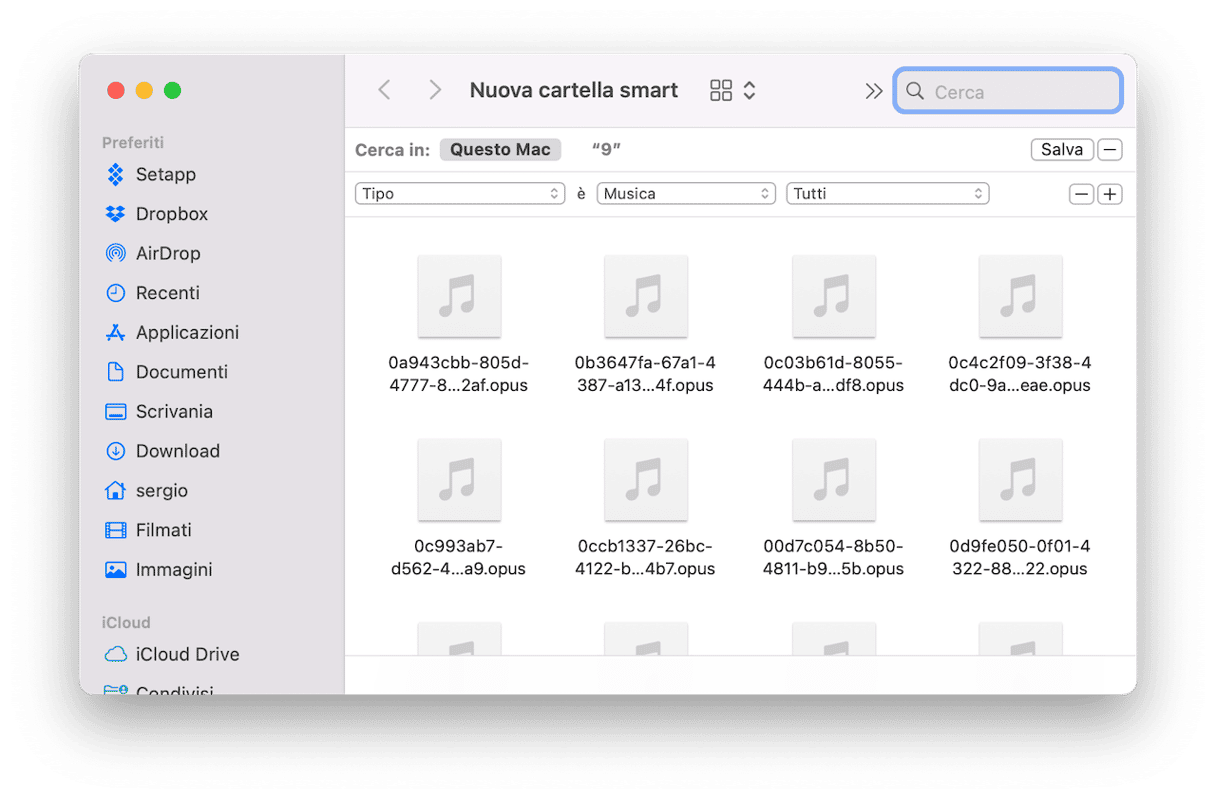
Task: Open the Tipo criteria dropdown
Action: pos(460,194)
